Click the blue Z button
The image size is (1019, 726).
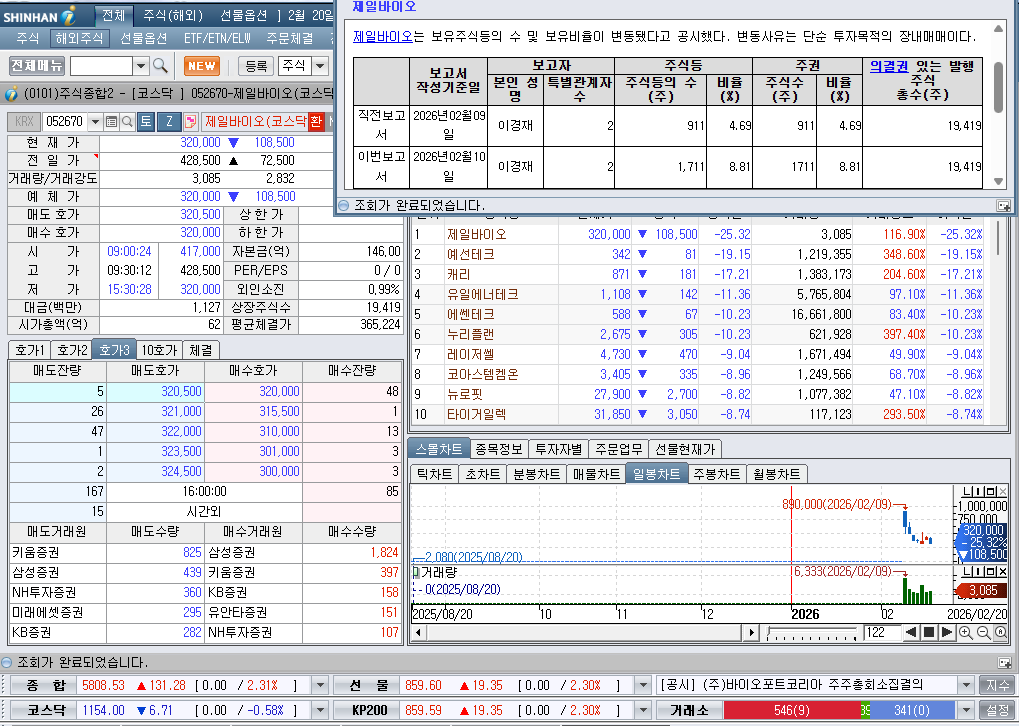pyautogui.click(x=170, y=122)
